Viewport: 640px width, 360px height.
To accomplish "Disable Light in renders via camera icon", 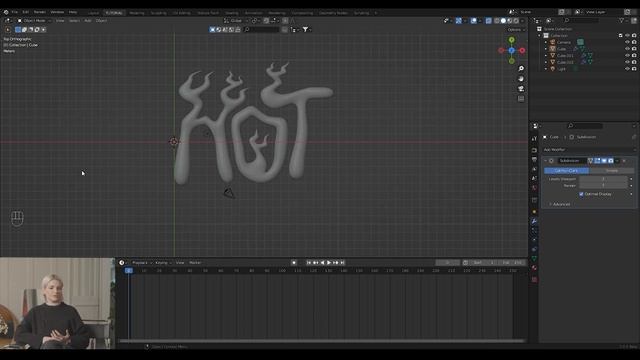I will coord(634,69).
